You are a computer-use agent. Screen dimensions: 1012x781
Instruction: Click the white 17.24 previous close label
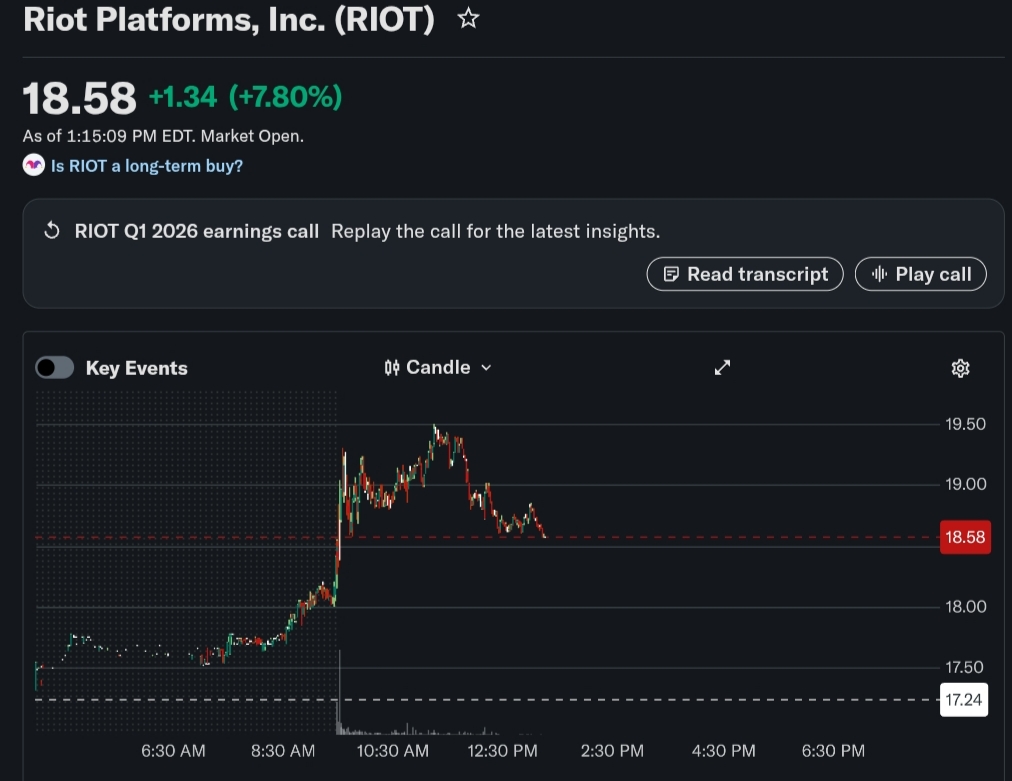click(964, 700)
